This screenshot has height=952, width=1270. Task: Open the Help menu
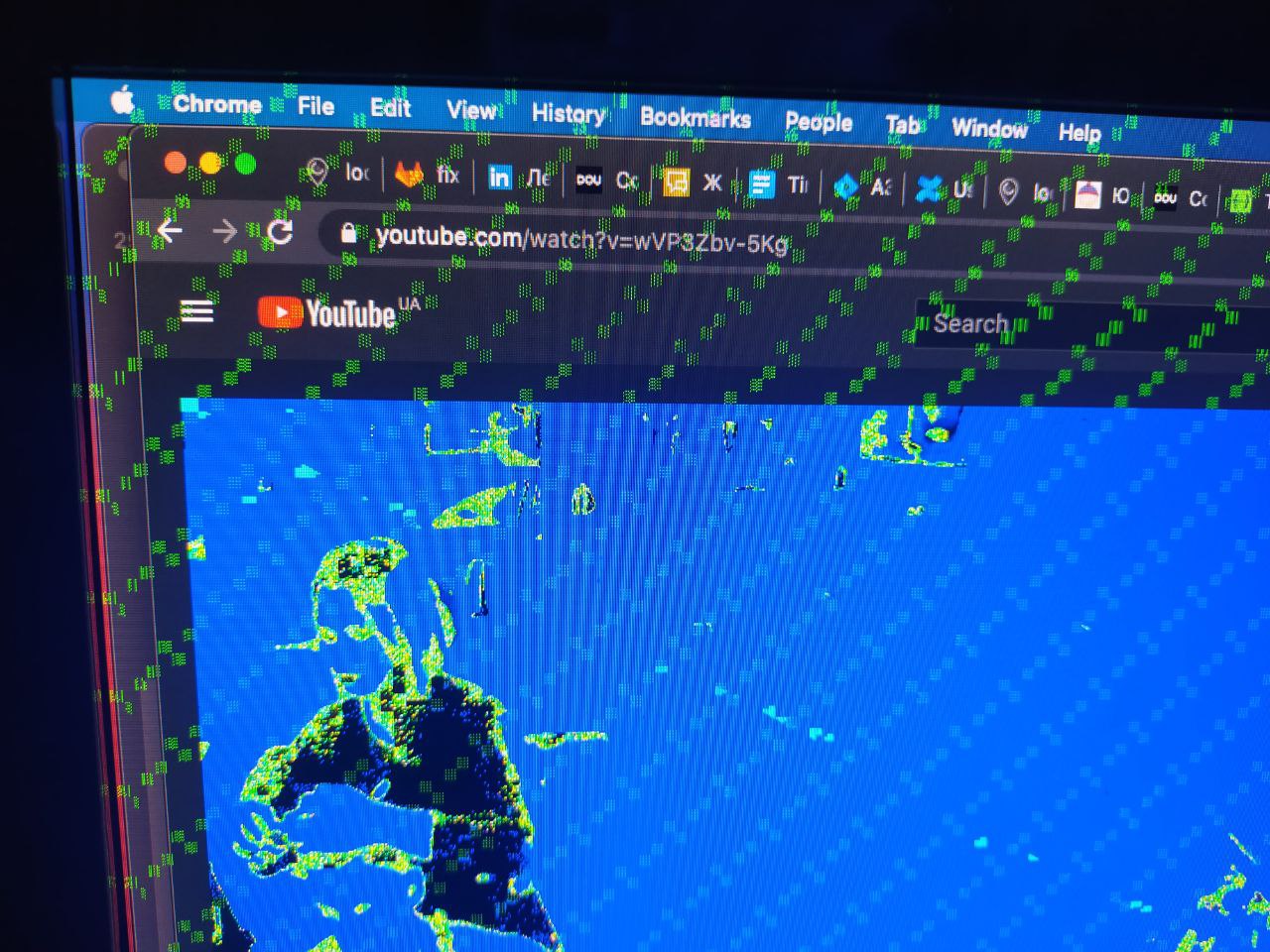coord(1079,132)
